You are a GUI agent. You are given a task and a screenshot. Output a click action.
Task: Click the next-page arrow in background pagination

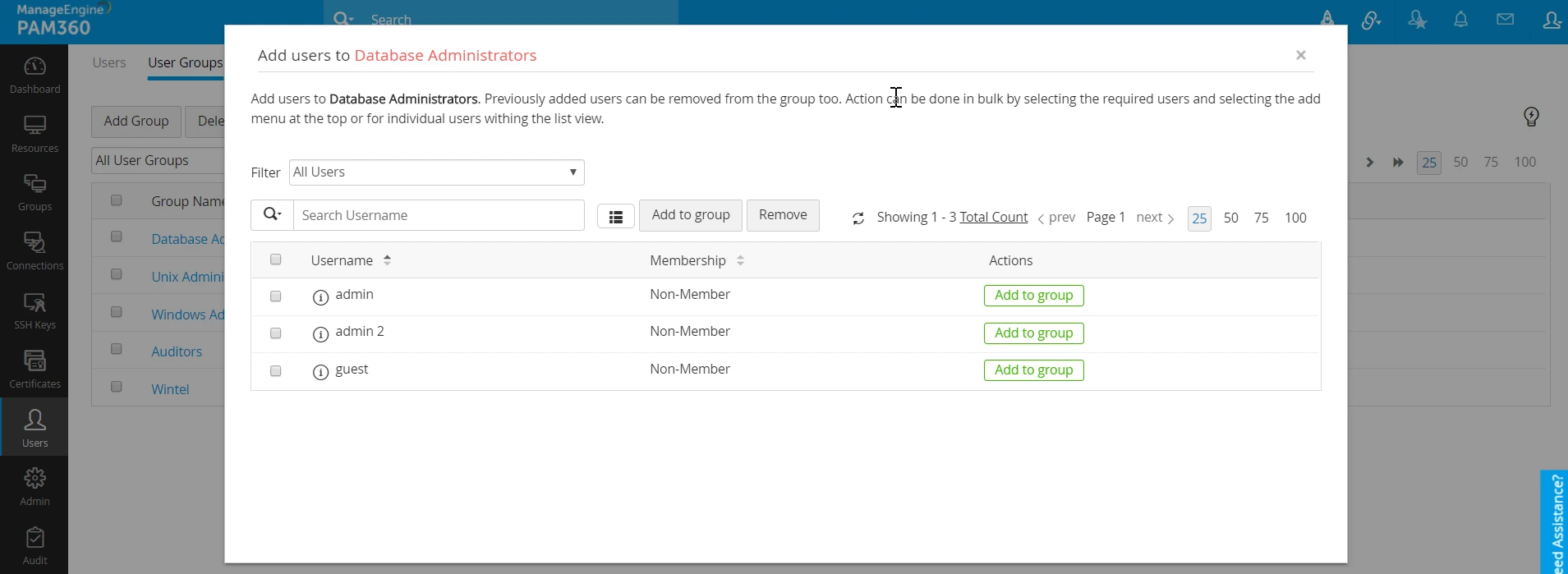[1369, 163]
